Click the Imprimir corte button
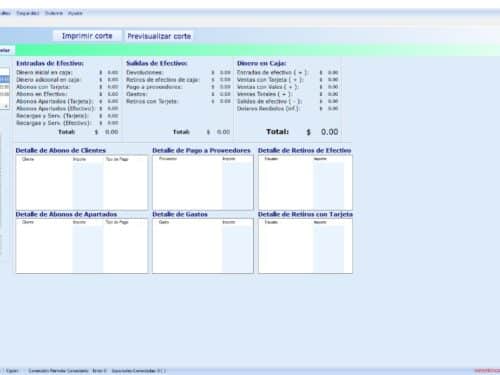Viewport: 500px width, 375px height. 87,36
